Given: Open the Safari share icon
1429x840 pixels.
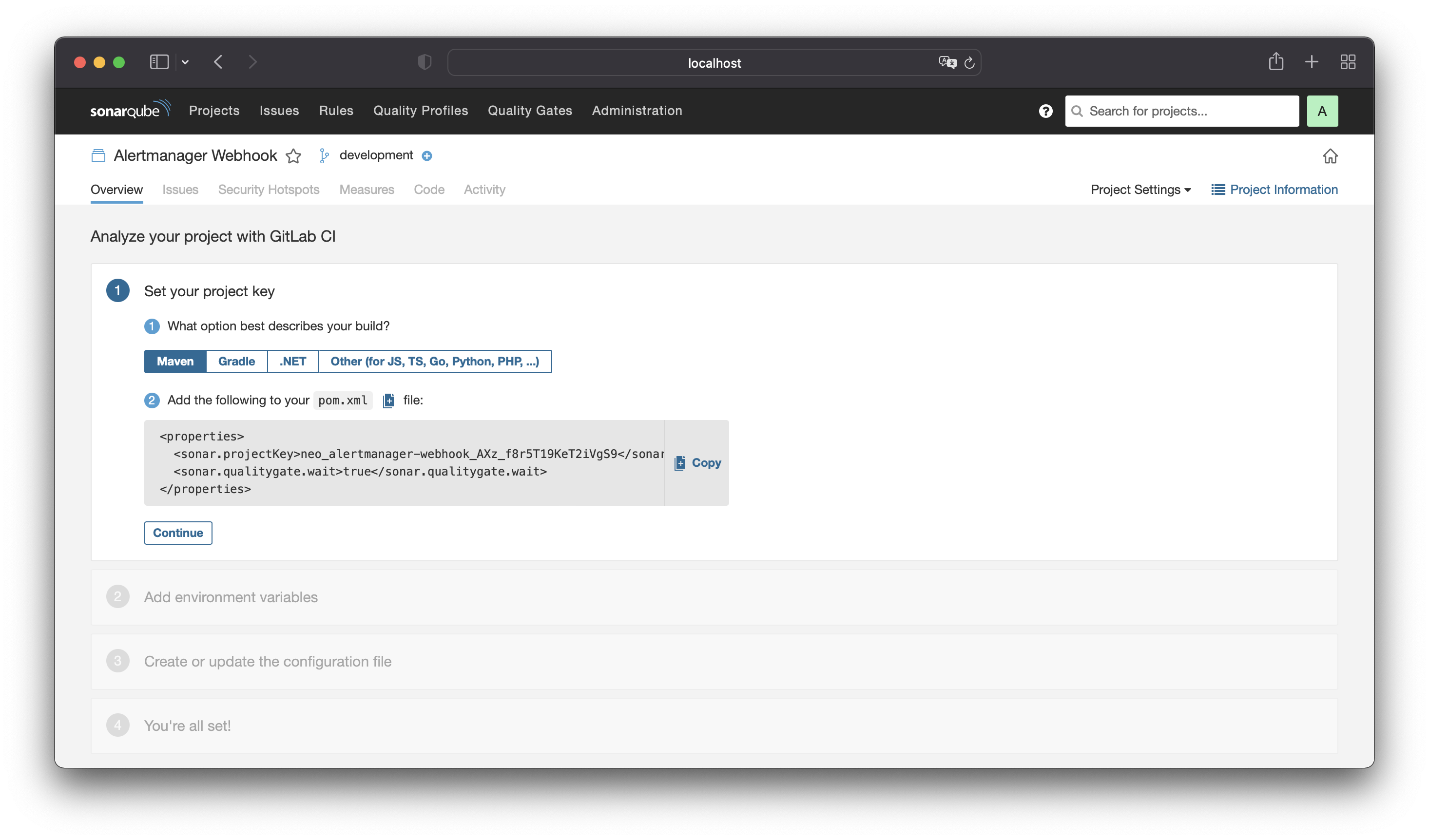Looking at the screenshot, I should (x=1275, y=61).
